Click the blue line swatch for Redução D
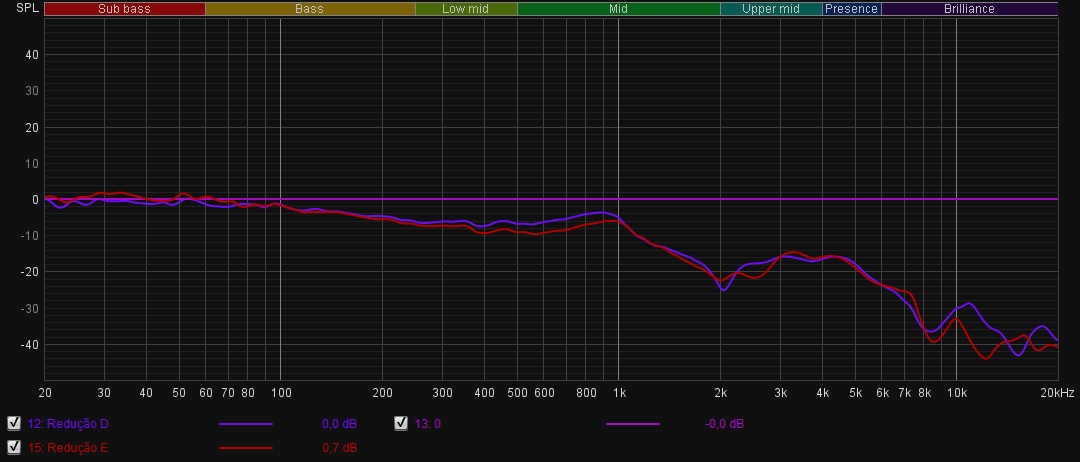The width and height of the screenshot is (1080, 462). (246, 424)
